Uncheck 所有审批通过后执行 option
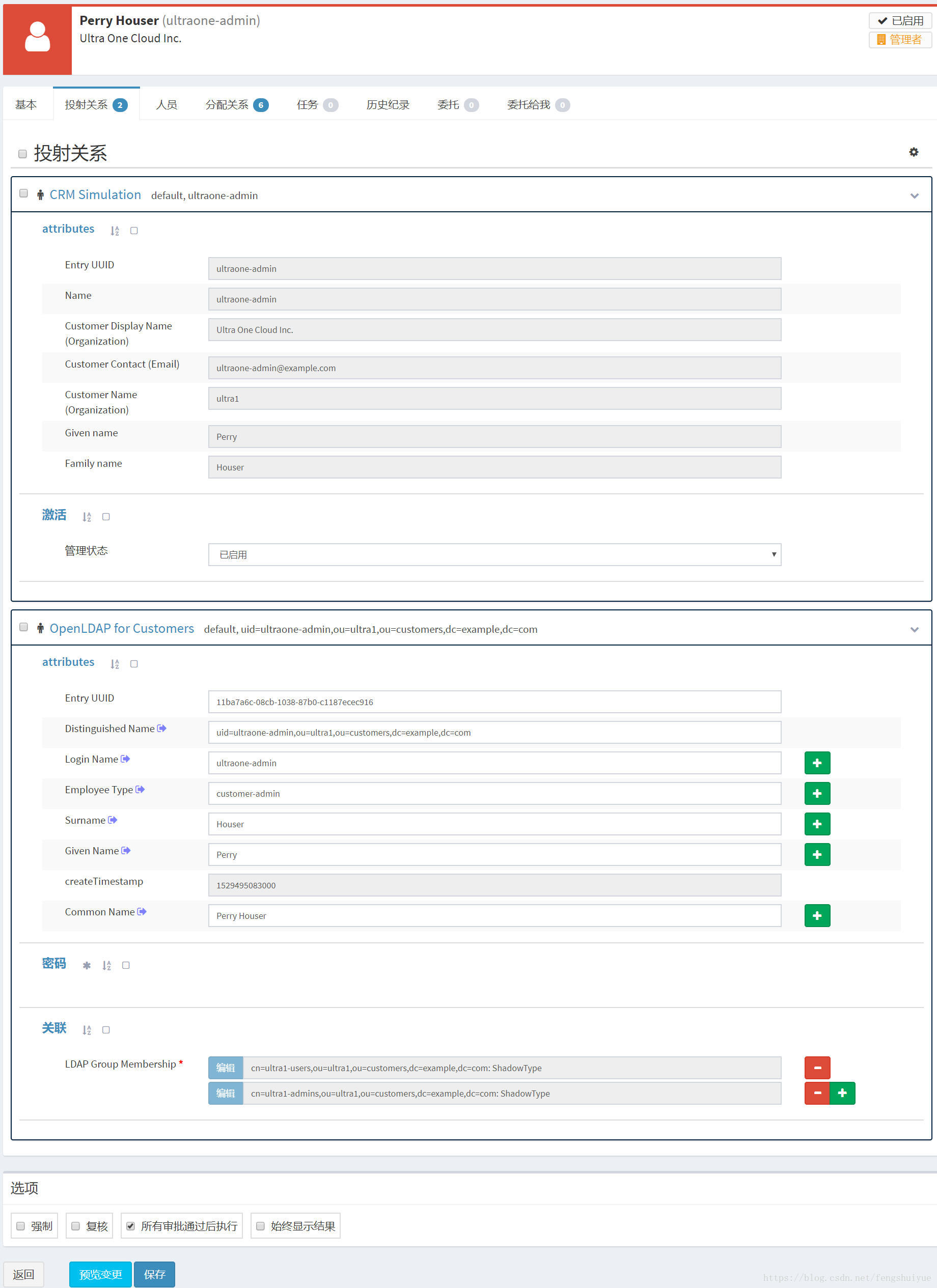This screenshot has height=1288, width=937. (131, 1226)
